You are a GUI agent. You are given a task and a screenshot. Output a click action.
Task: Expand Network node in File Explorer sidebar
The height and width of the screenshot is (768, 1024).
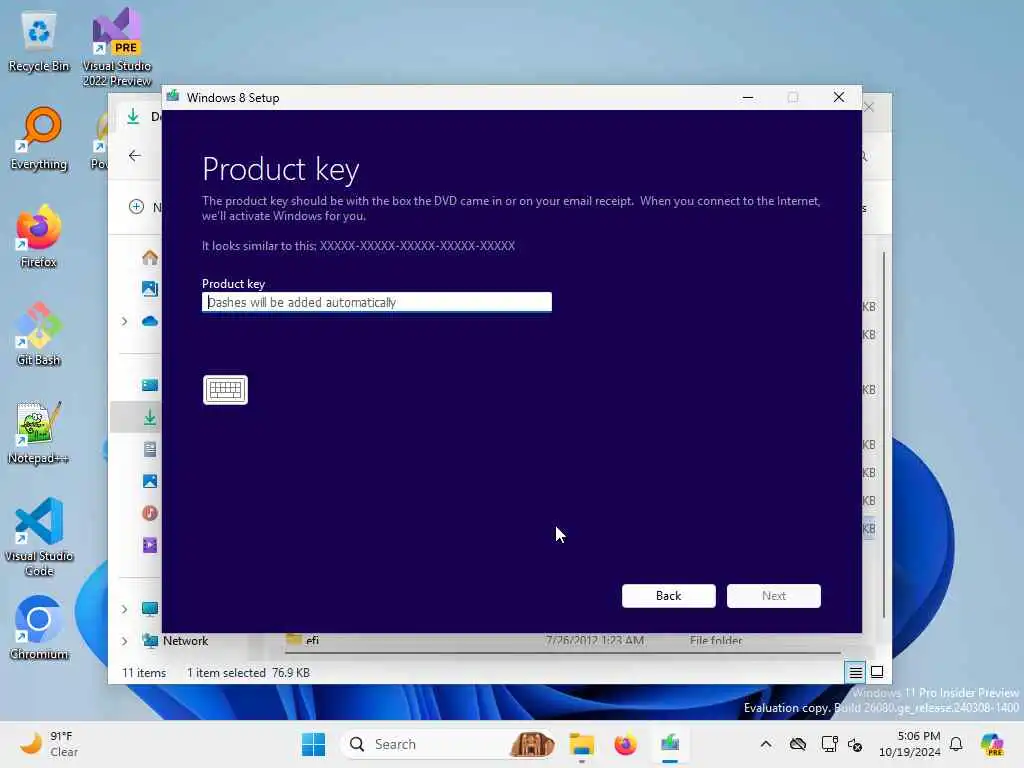pos(124,641)
